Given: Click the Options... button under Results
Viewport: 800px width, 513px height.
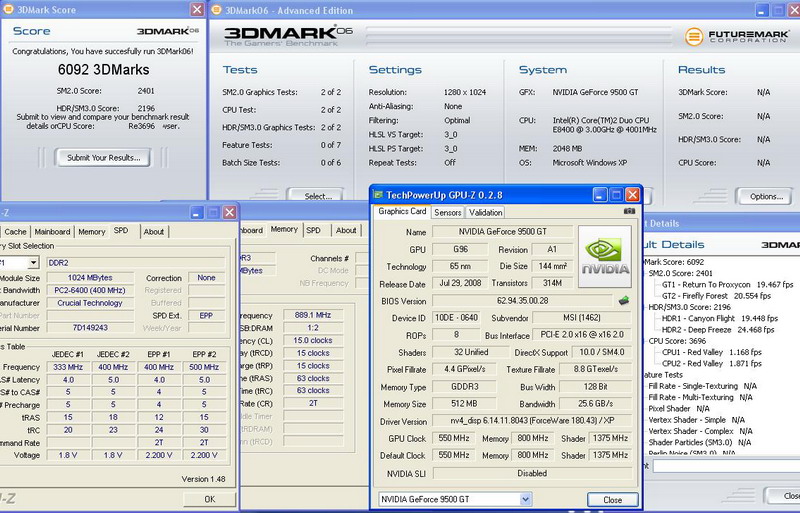Looking at the screenshot, I should pyautogui.click(x=766, y=196).
